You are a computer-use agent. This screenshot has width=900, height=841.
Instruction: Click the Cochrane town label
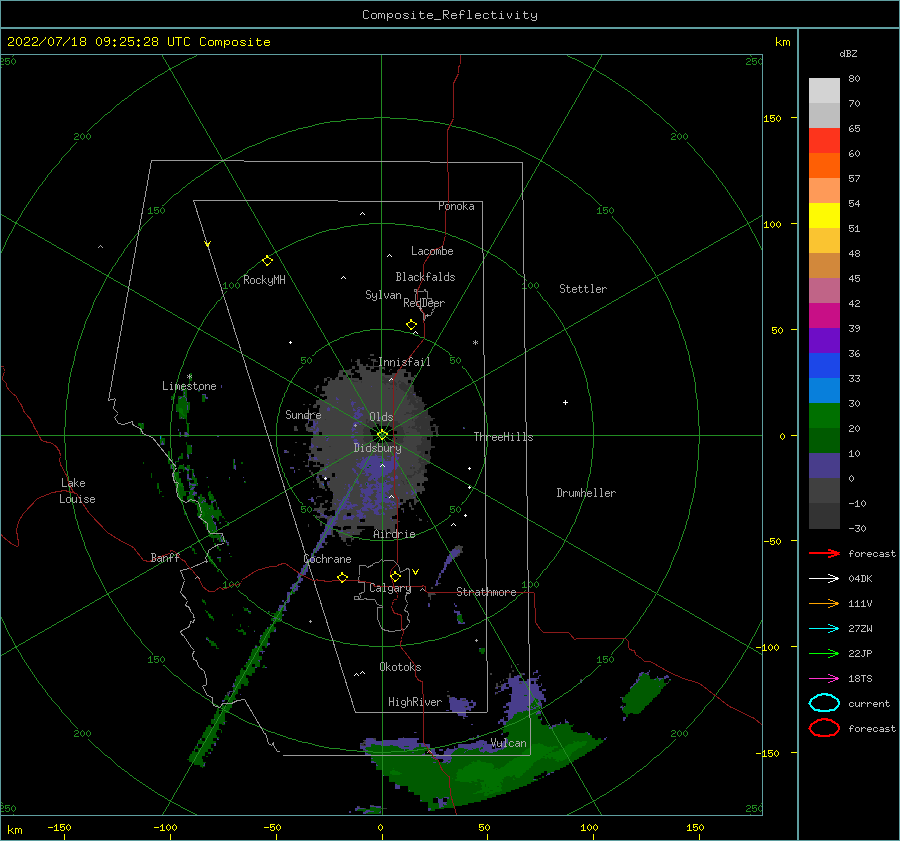[327, 559]
